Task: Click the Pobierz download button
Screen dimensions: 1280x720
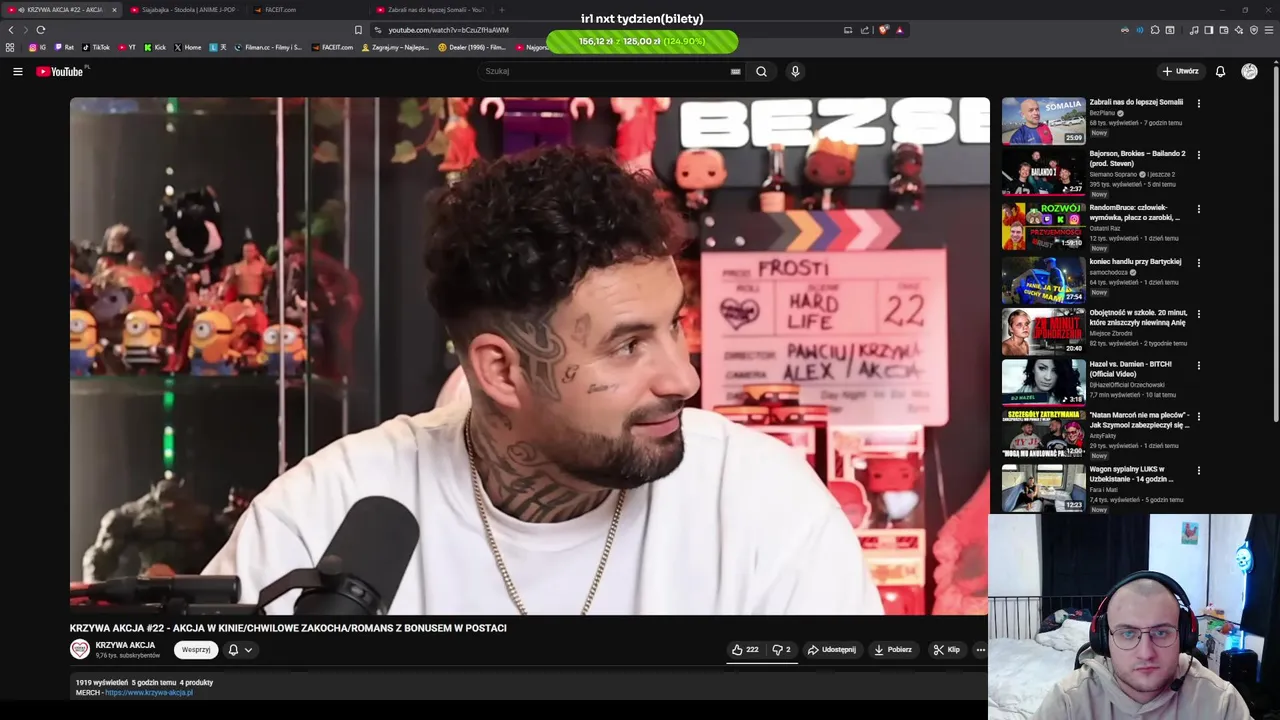Action: pyautogui.click(x=893, y=650)
